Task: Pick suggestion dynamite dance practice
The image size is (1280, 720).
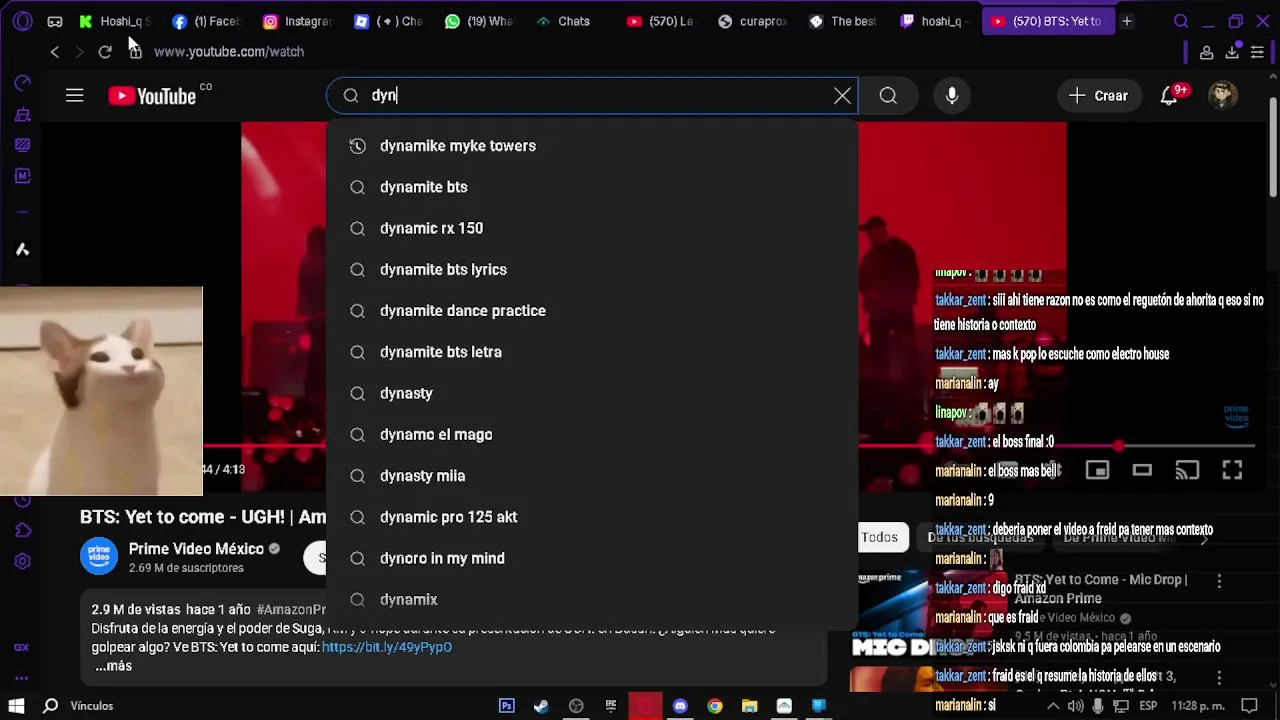Action: point(592,311)
